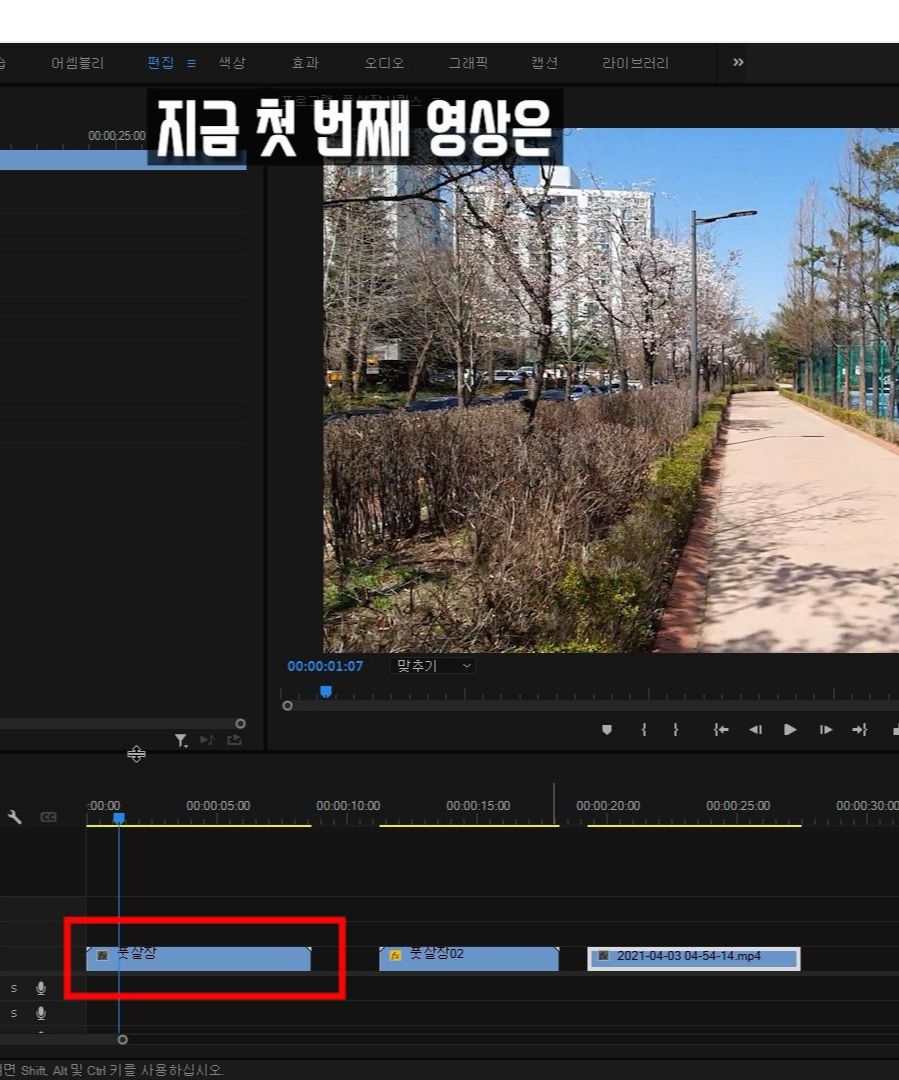Image resolution: width=899 pixels, height=1080 pixels.
Task: Click the Add Marker button in program monitor
Action: 607,729
